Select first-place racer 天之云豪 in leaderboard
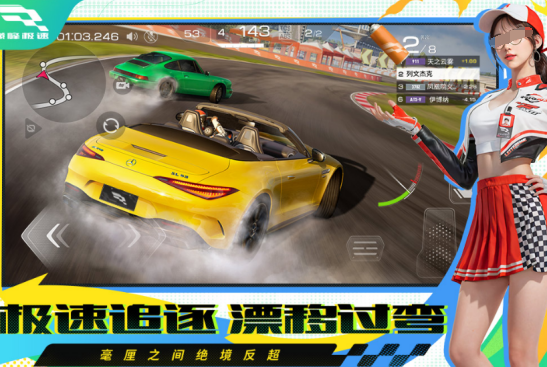 (x=438, y=62)
